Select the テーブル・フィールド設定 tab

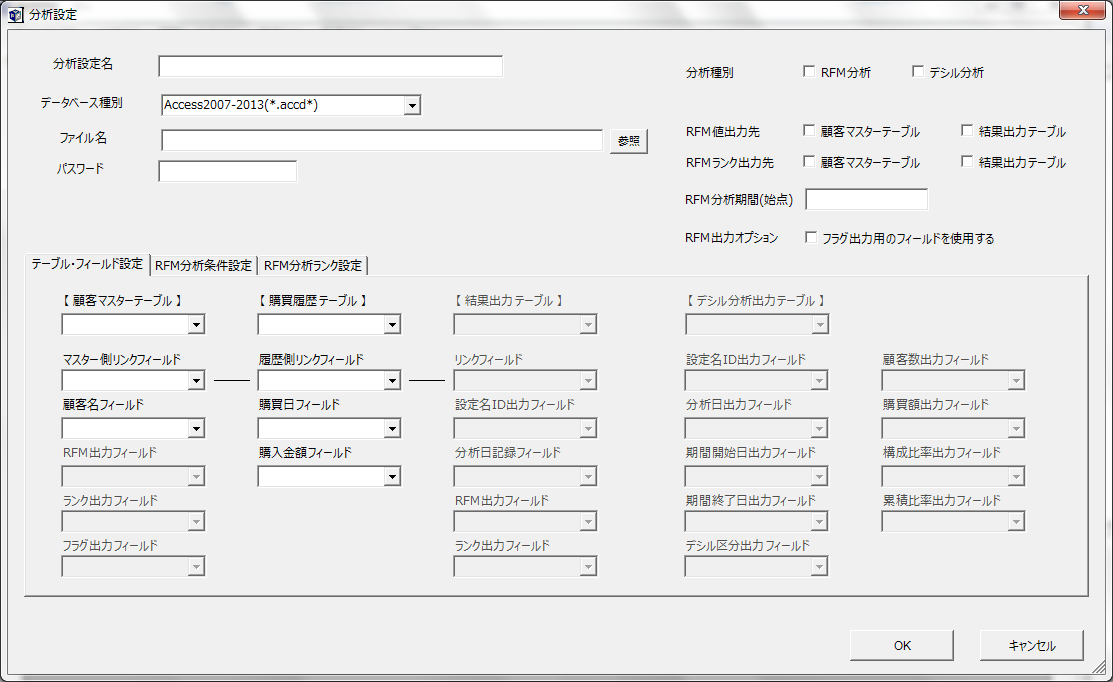tap(87, 264)
